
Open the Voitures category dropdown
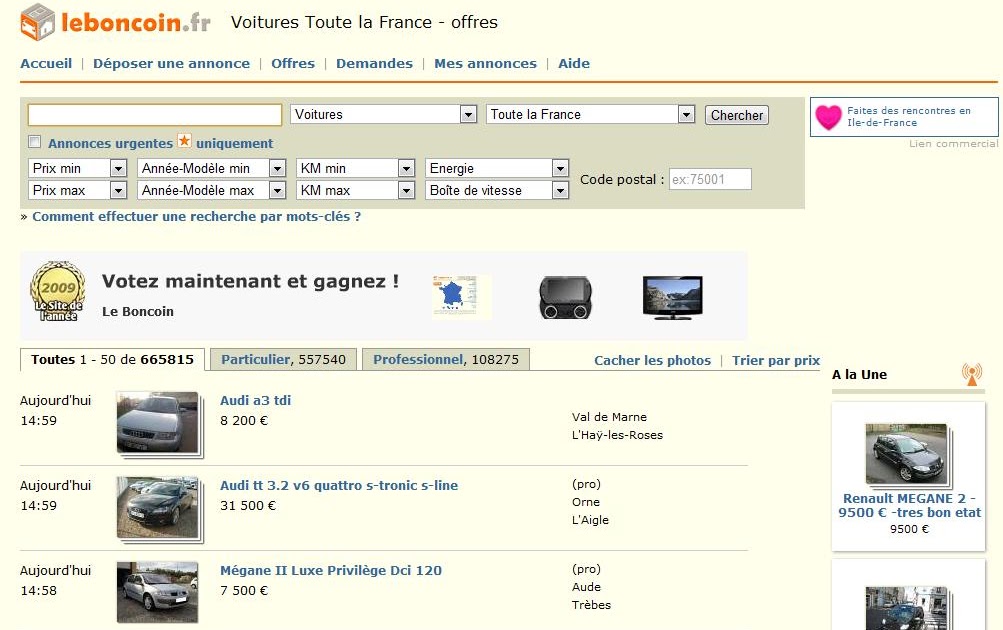click(384, 114)
